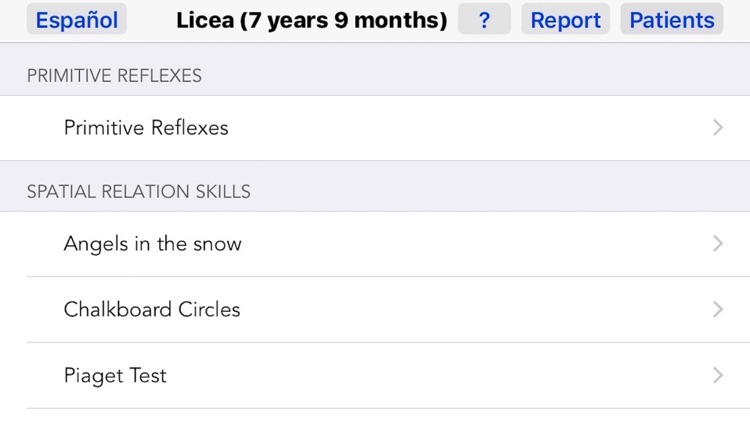Click the word 'snow' in Angels row
The height and width of the screenshot is (422, 750).
217,245
